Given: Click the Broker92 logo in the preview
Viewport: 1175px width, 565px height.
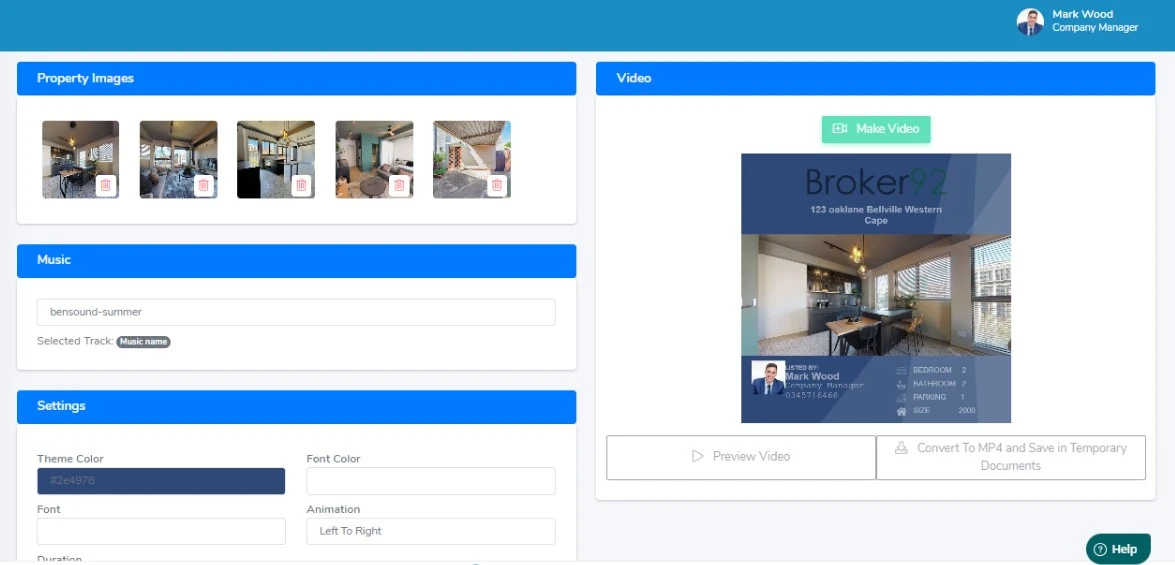Looking at the screenshot, I should [876, 183].
